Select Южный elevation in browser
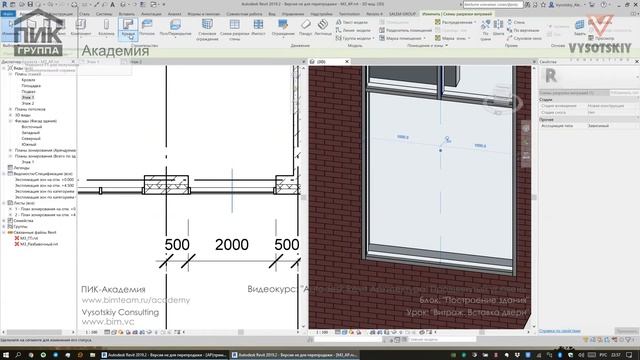Screen dimensions: 640x360 (x=29, y=144)
